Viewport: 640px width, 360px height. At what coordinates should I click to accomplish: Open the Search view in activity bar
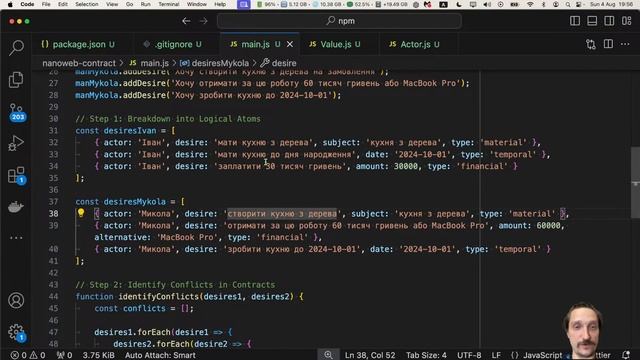pos(16,48)
